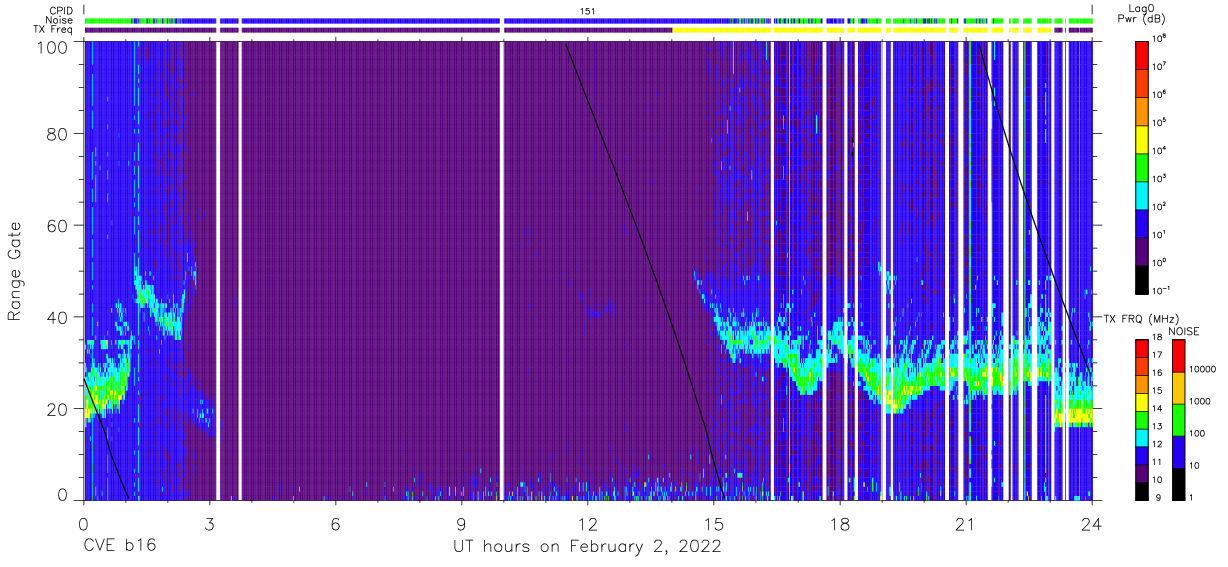Image resolution: width=1228 pixels, height=567 pixels.
Task: Click the '18' tick on TX FRQ legend
Action: [x=1159, y=338]
